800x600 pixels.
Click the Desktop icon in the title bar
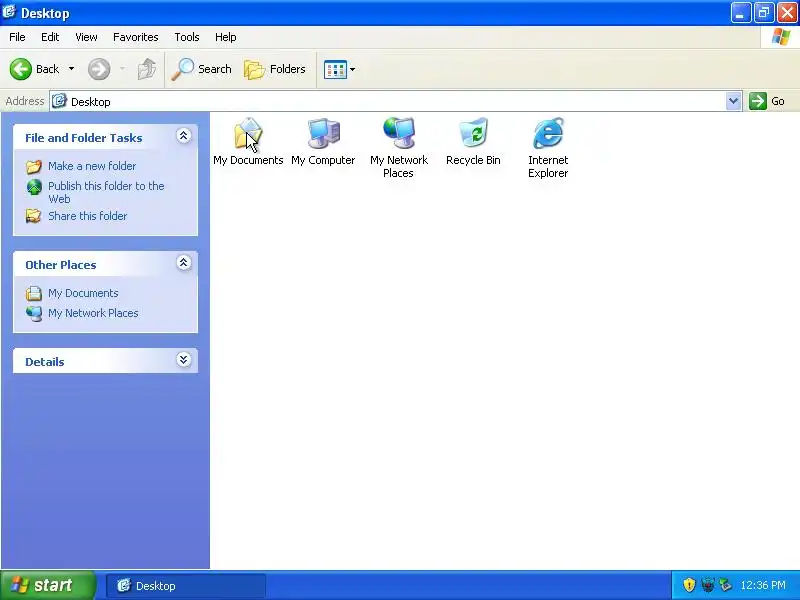(9, 12)
